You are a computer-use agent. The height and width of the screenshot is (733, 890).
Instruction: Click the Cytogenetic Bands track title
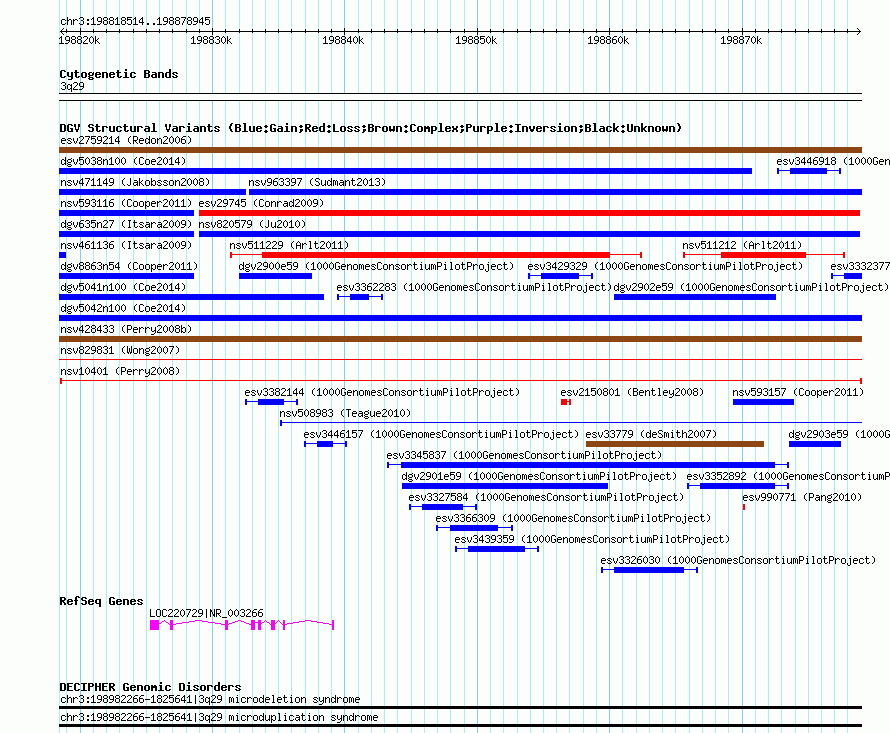coord(119,74)
